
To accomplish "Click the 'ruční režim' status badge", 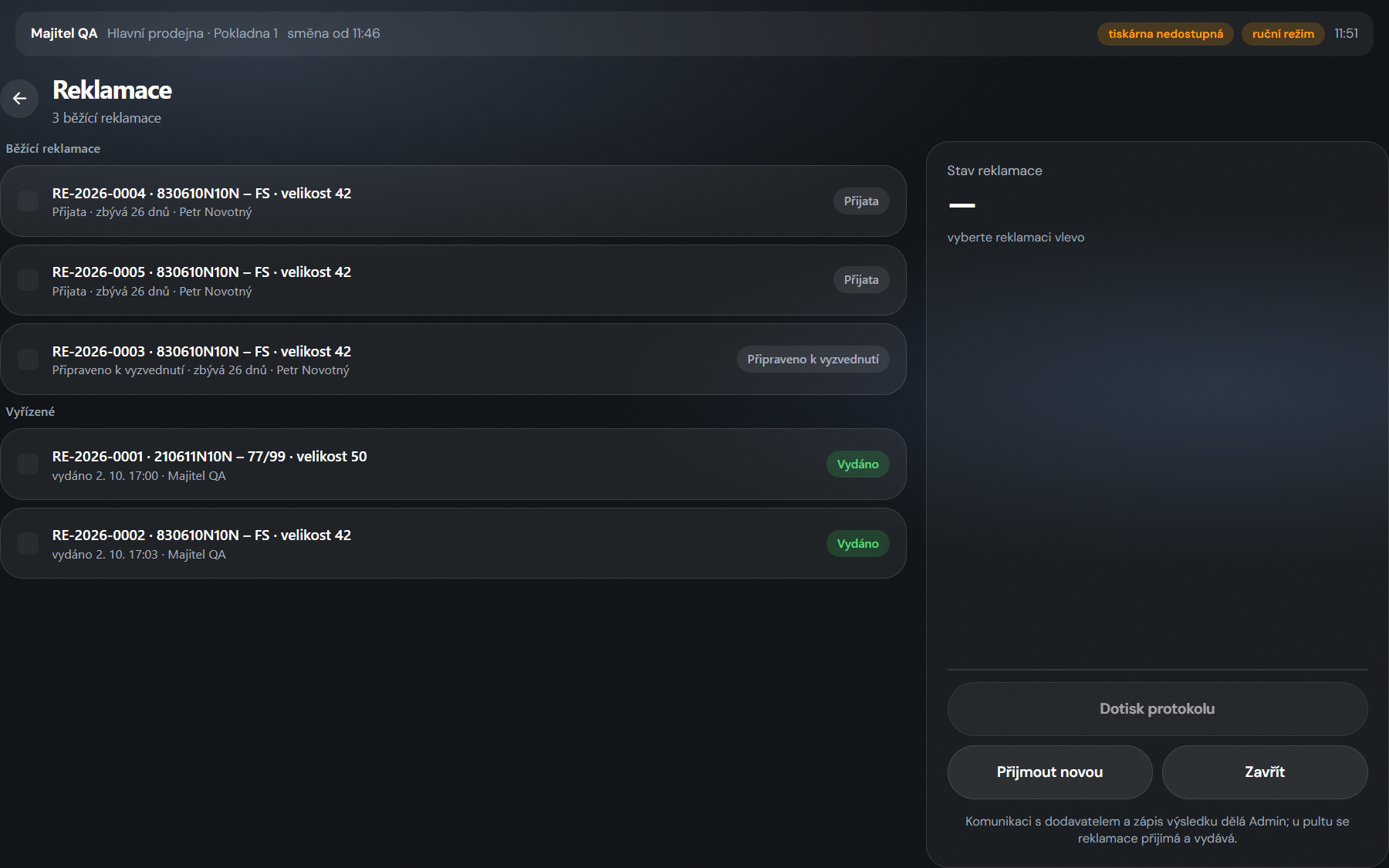I will tap(1283, 34).
